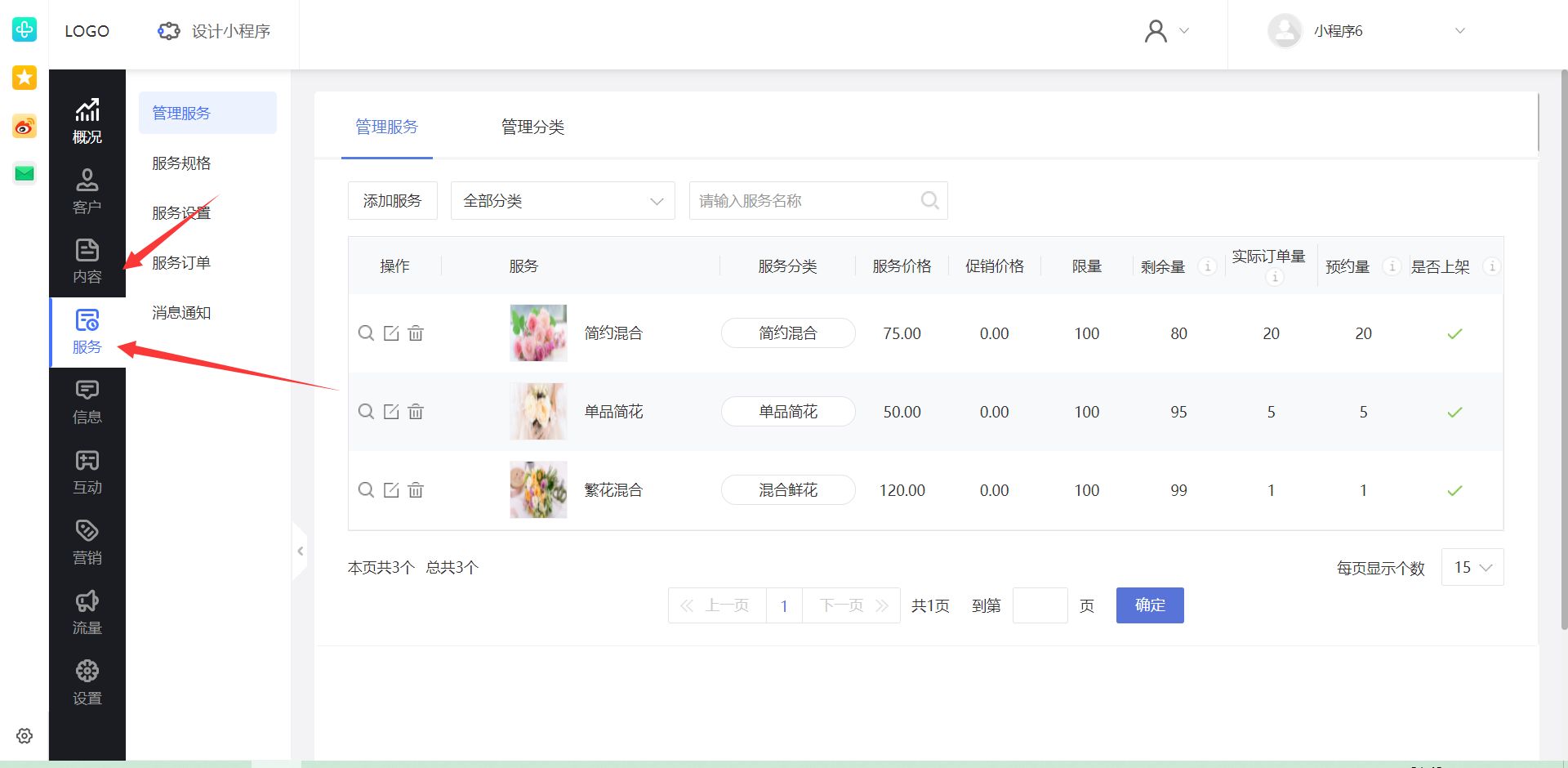Click the 设计小程序 gear icon in the header
The height and width of the screenshot is (768, 1568).
(168, 31)
